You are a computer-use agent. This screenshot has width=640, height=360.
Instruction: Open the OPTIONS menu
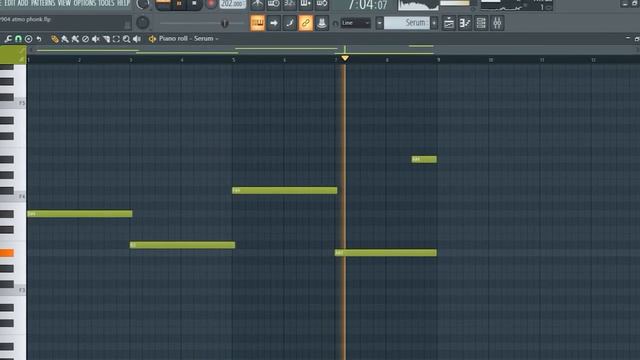84,3
